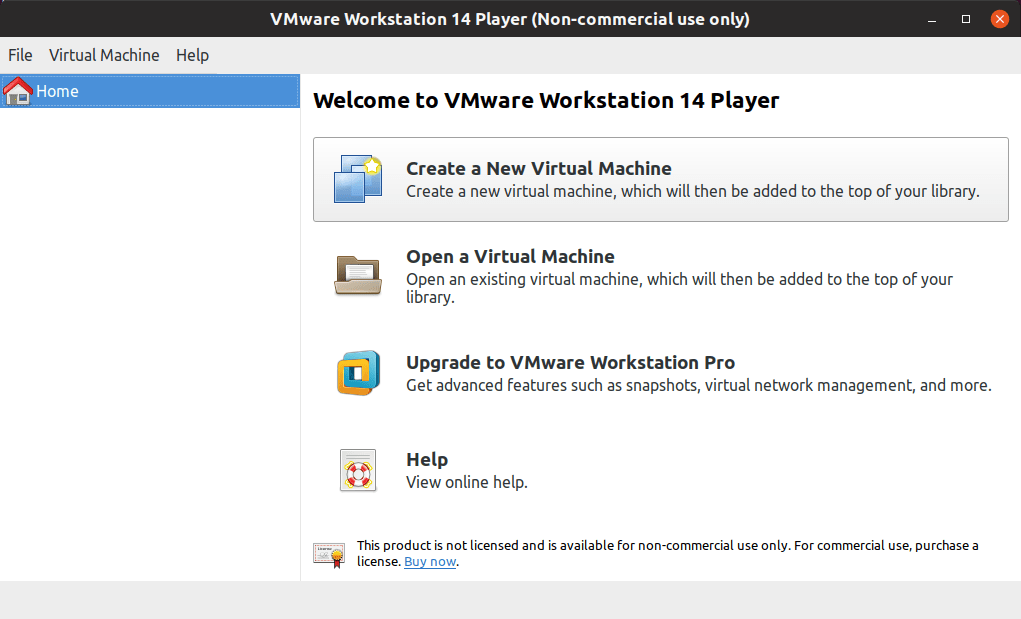This screenshot has width=1021, height=619.
Task: Click the license certificate icon
Action: (x=329, y=555)
